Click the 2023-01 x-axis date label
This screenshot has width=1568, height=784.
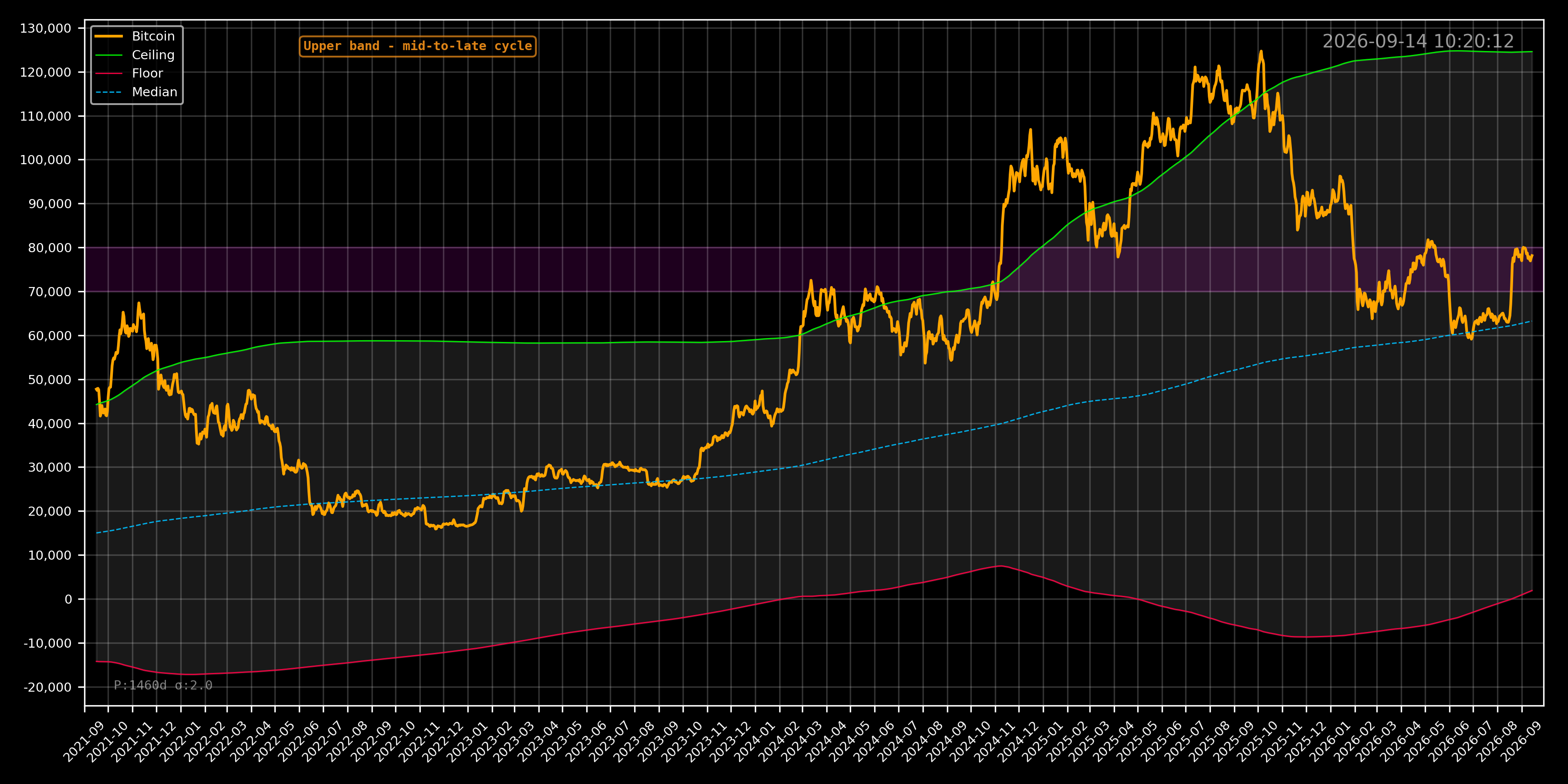pos(467,741)
